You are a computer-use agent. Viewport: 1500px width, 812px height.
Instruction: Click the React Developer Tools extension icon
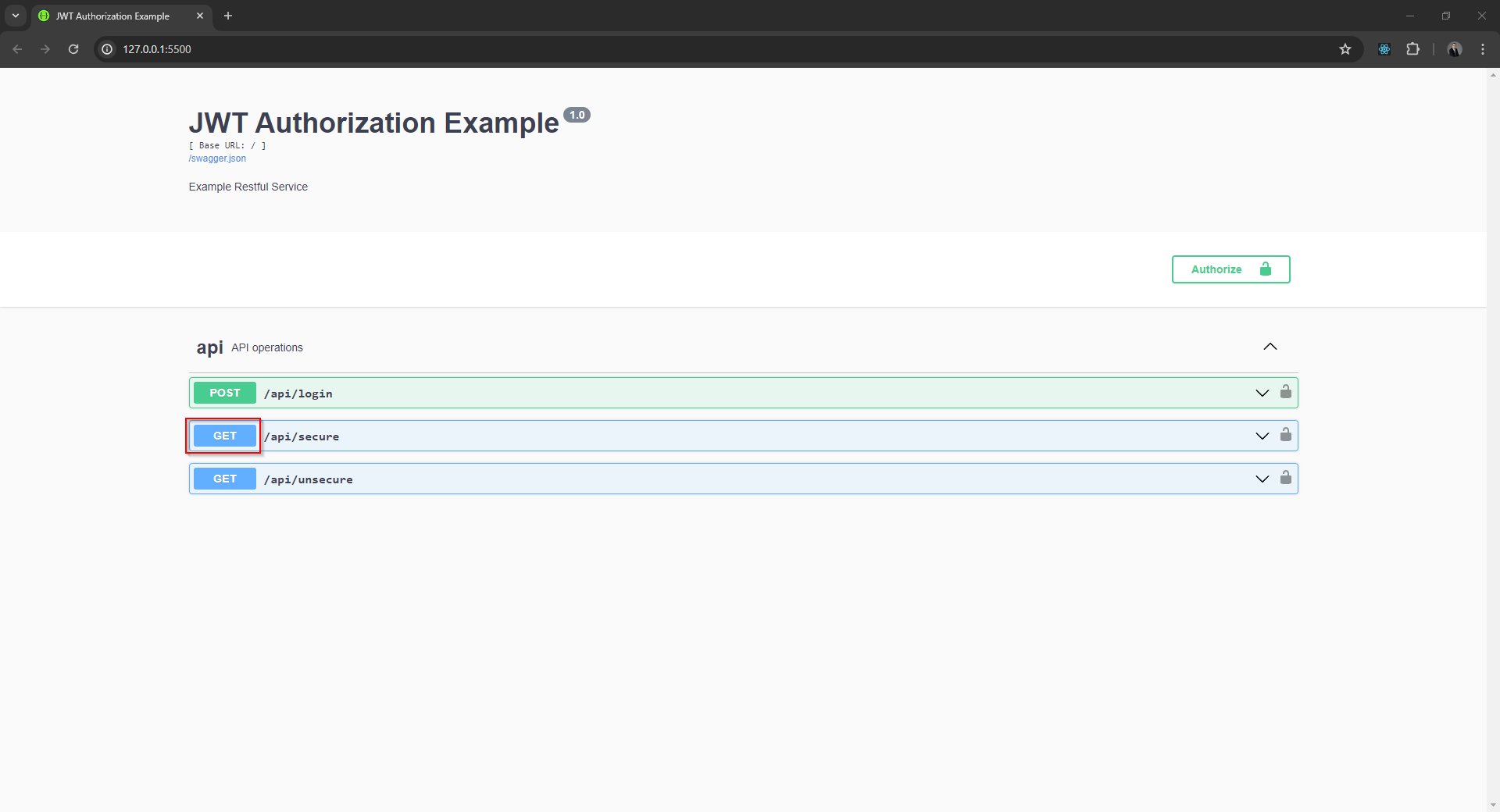(1384, 49)
